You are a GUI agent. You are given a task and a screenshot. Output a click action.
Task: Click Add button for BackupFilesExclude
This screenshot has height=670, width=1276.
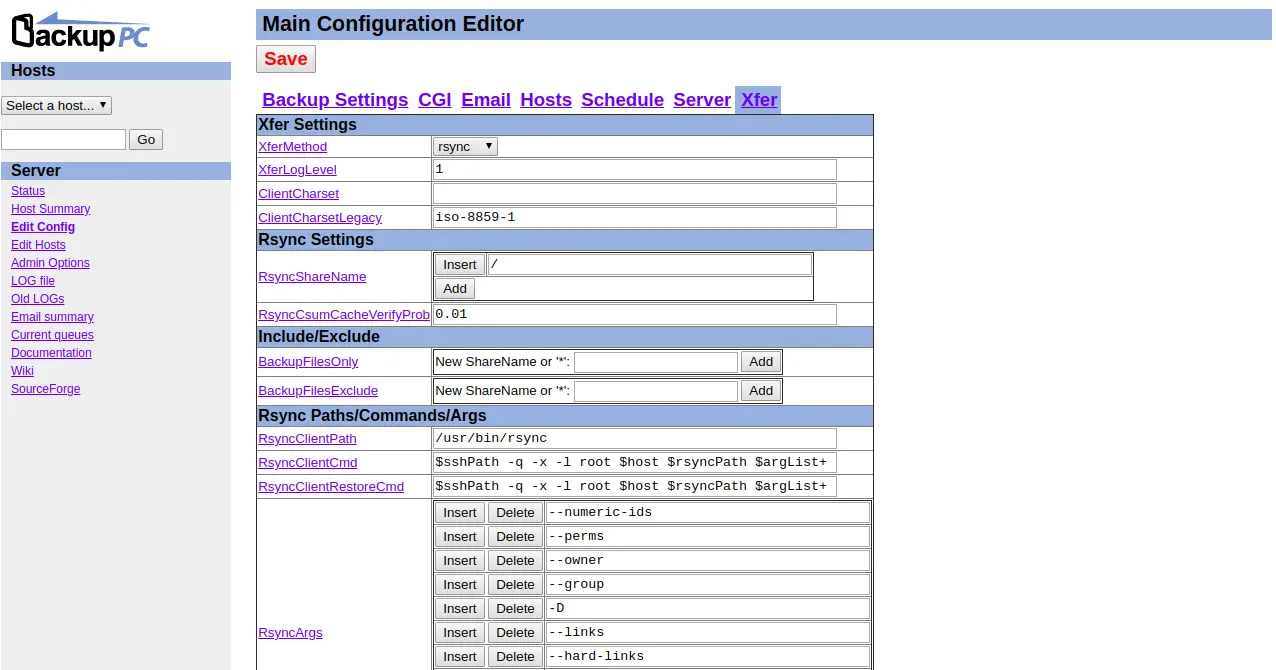click(761, 391)
